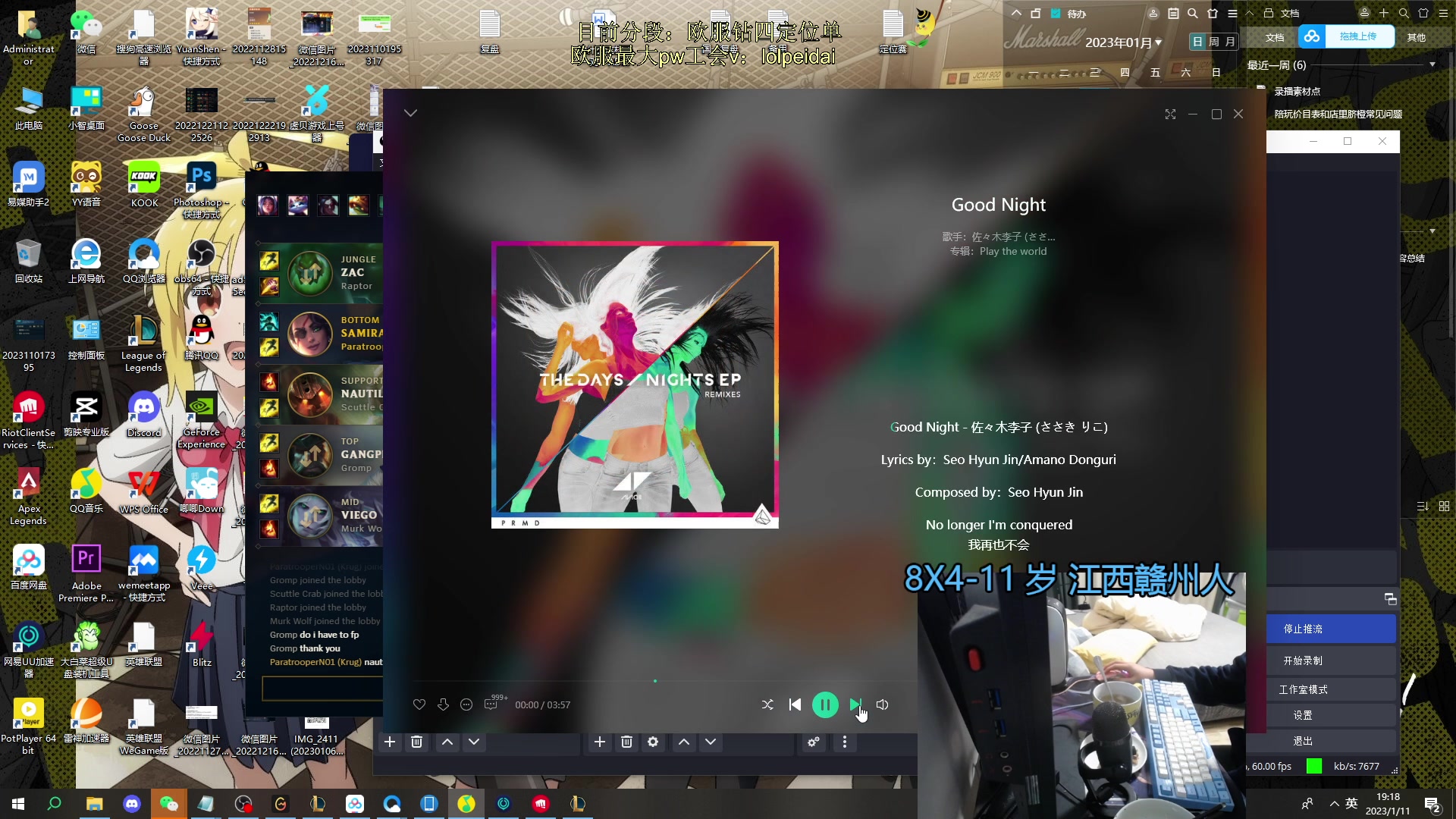Select the 文档 tab in document widget
This screenshot has height=819, width=1456.
click(x=1275, y=37)
